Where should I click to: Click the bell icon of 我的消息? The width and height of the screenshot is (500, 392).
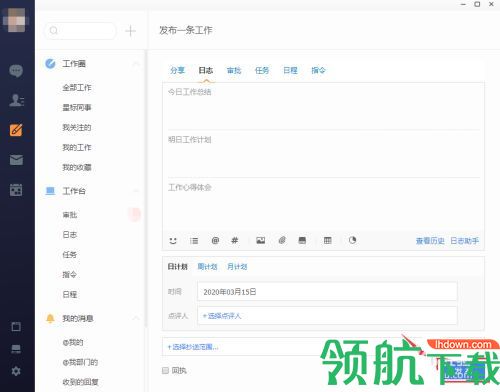[50, 318]
